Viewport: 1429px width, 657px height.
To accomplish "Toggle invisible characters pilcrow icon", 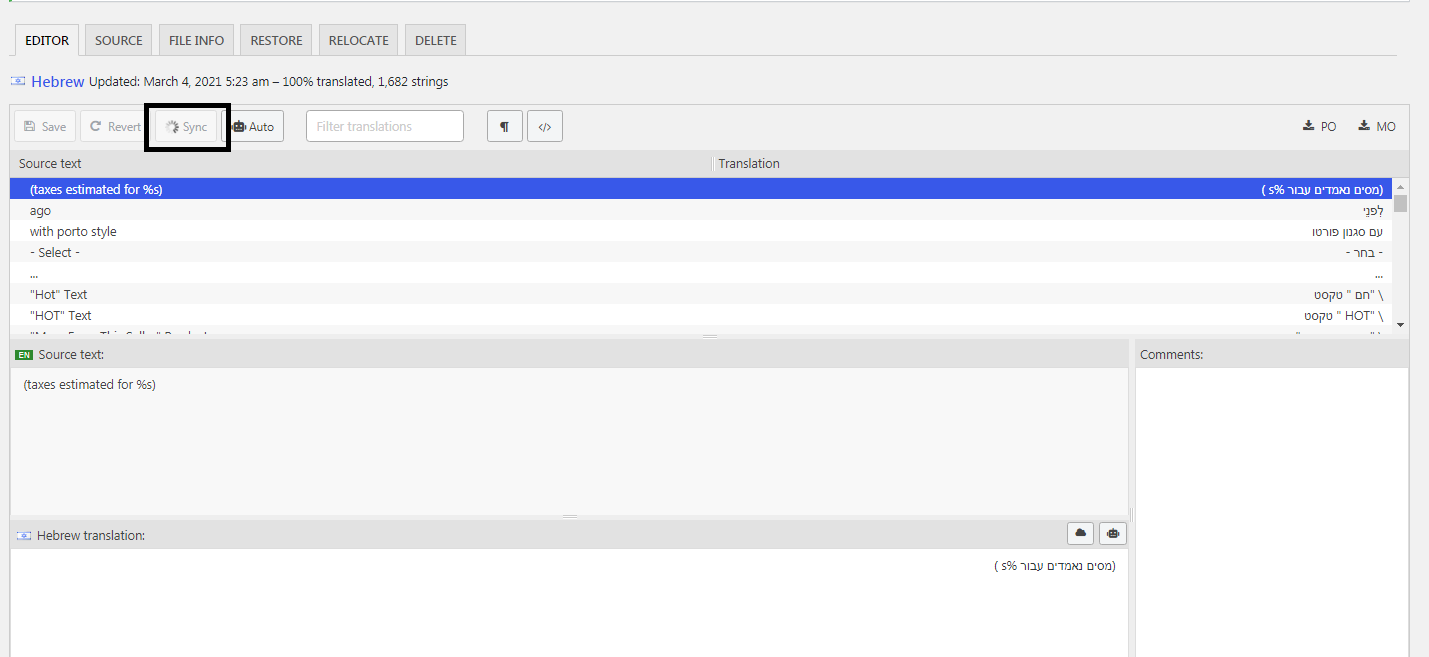I will [505, 126].
